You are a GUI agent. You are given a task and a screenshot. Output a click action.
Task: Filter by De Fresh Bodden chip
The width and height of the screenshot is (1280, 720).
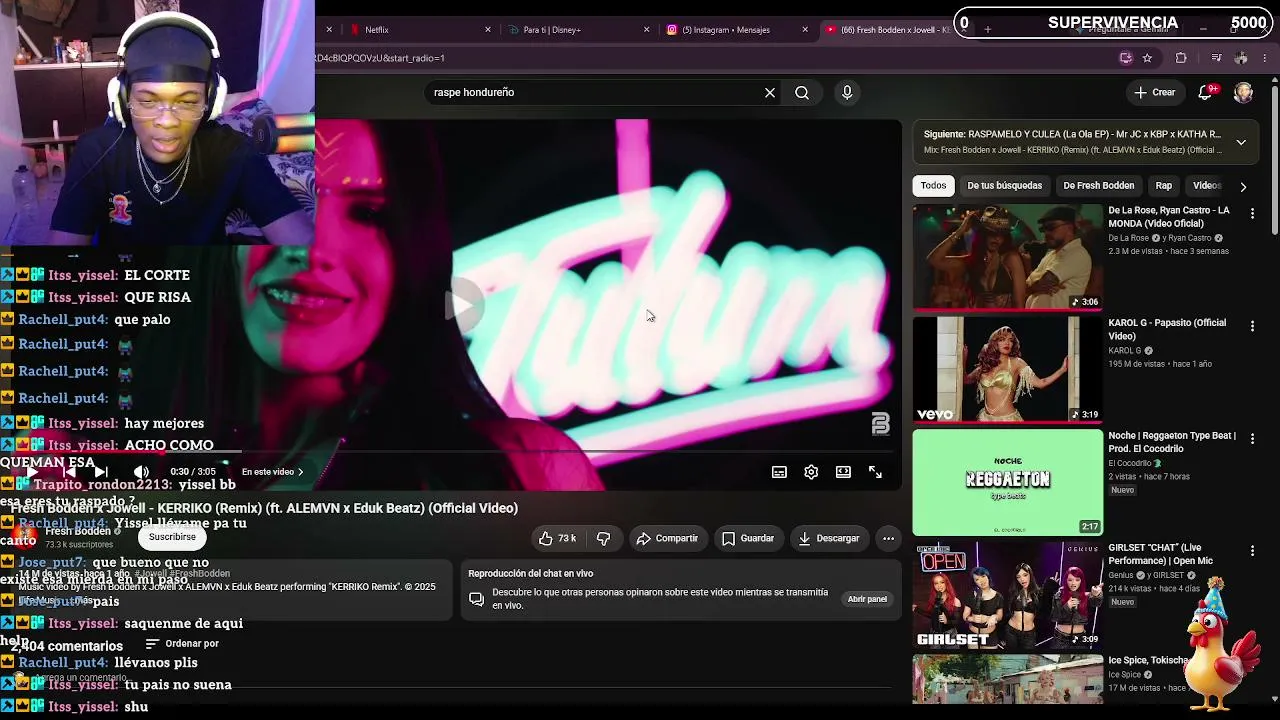[1098, 185]
